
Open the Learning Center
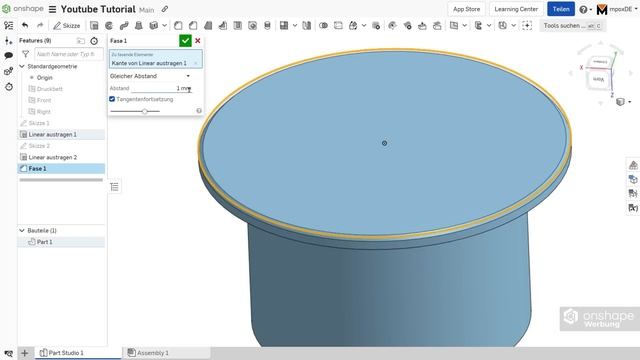516,9
